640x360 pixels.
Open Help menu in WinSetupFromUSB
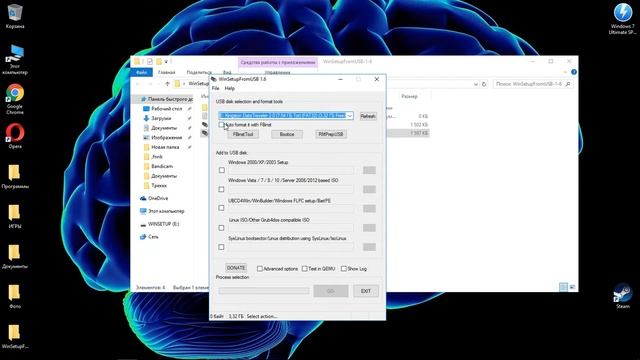(230, 88)
